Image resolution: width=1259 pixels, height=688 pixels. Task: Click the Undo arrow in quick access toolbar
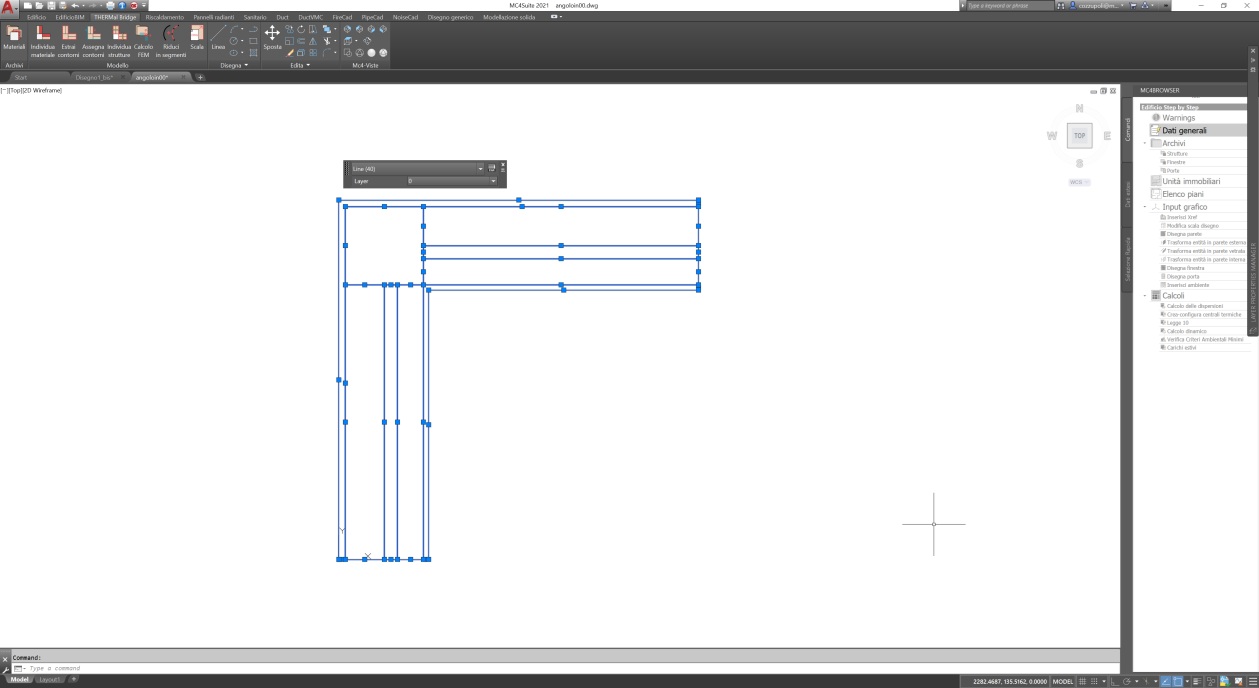(75, 5)
